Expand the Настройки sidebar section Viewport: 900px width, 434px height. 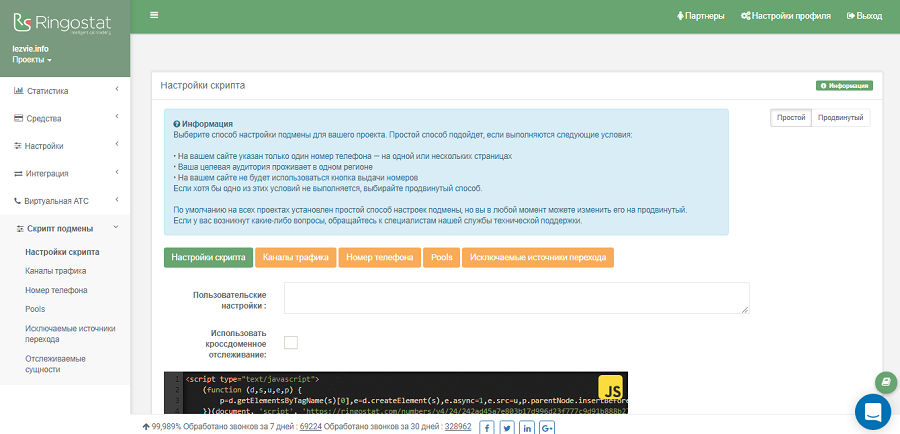pyautogui.click(x=65, y=146)
